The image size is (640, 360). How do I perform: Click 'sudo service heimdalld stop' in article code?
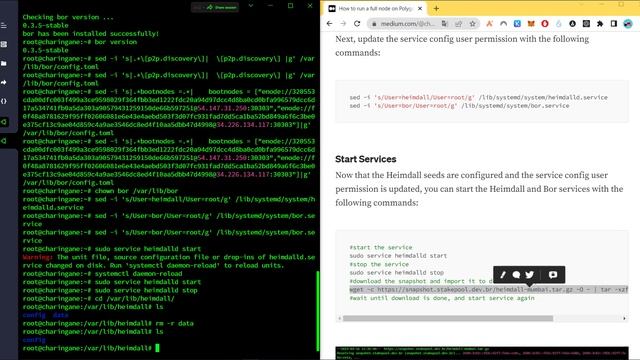[396, 273]
